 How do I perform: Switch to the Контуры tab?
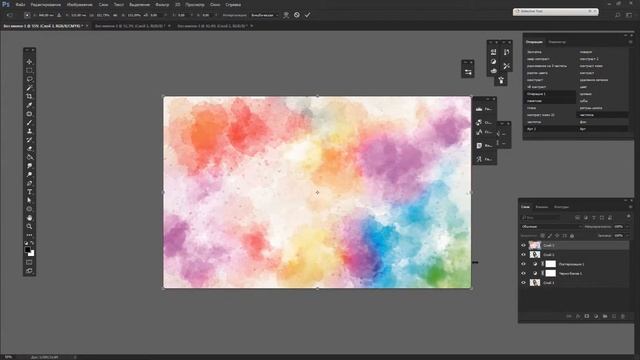point(561,207)
